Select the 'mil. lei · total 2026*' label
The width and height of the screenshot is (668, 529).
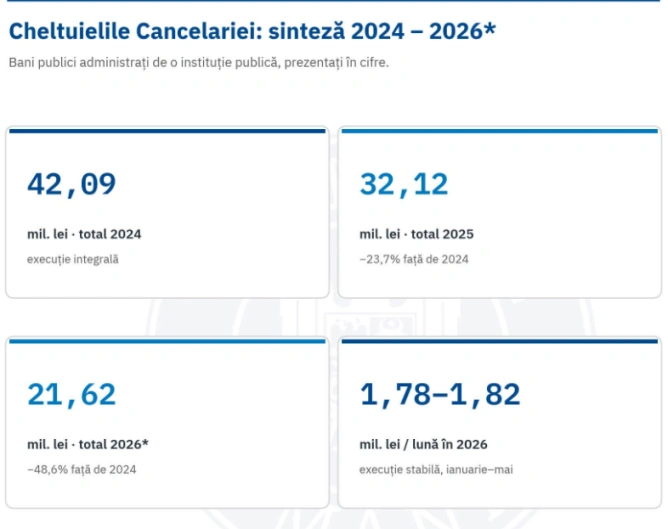[88, 444]
